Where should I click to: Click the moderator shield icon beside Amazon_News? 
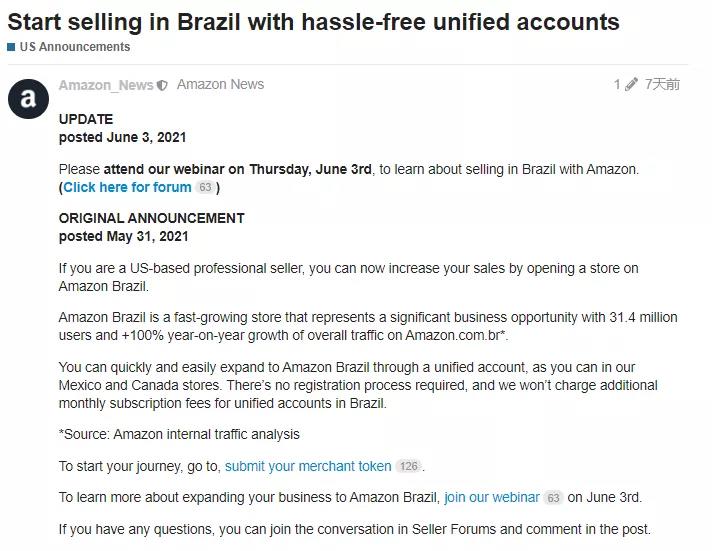(162, 86)
